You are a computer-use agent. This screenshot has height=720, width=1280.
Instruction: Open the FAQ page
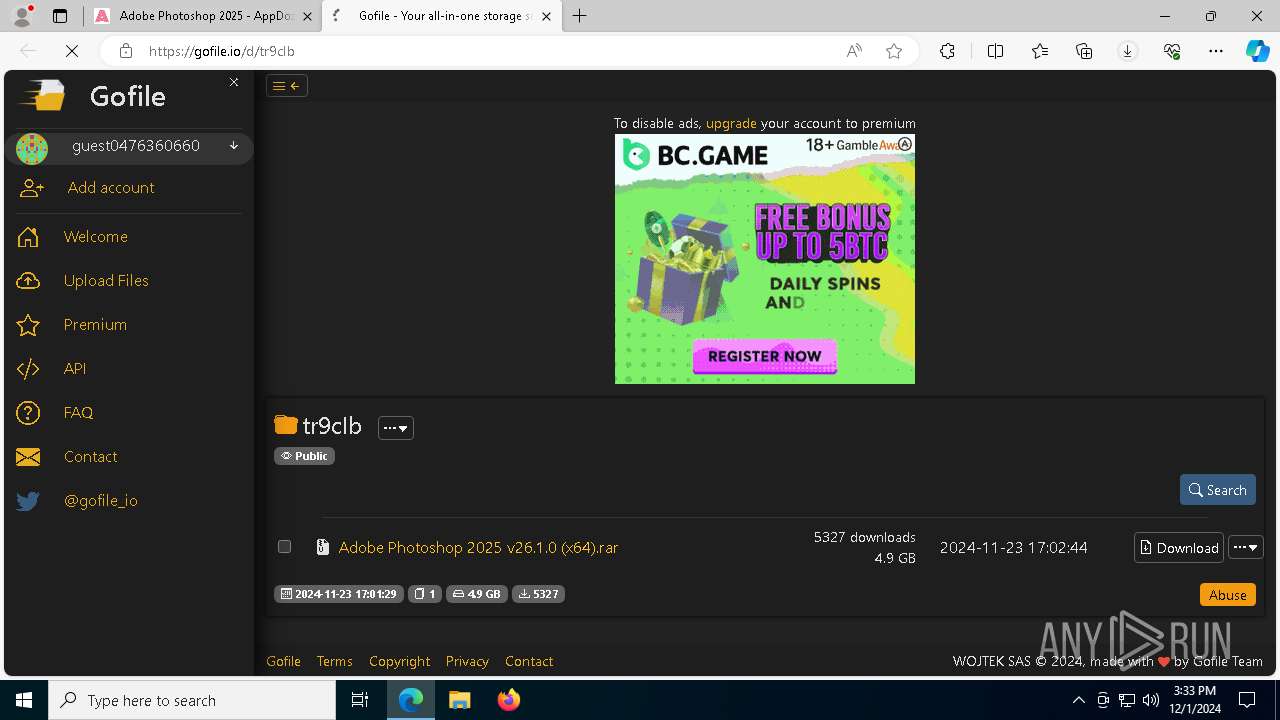(x=78, y=413)
